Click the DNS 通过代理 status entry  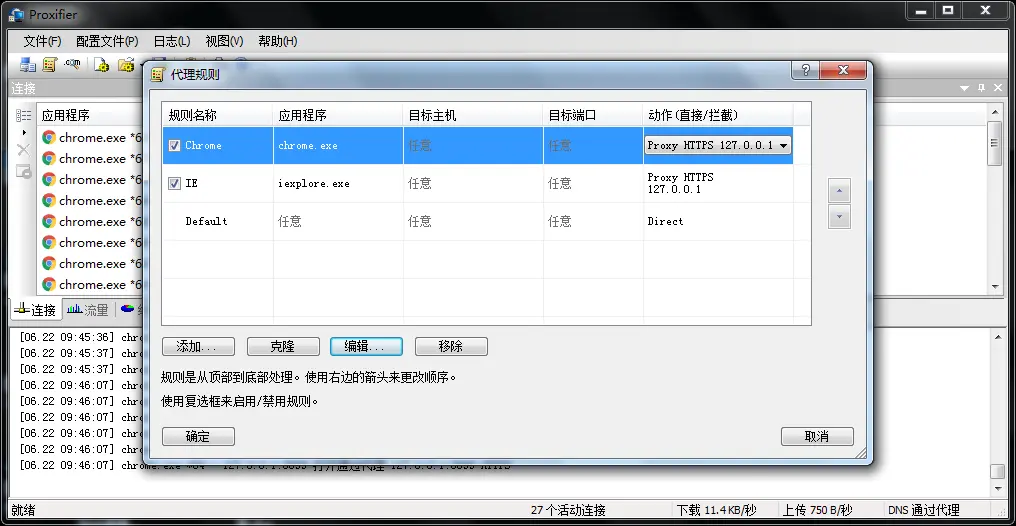pos(924,510)
